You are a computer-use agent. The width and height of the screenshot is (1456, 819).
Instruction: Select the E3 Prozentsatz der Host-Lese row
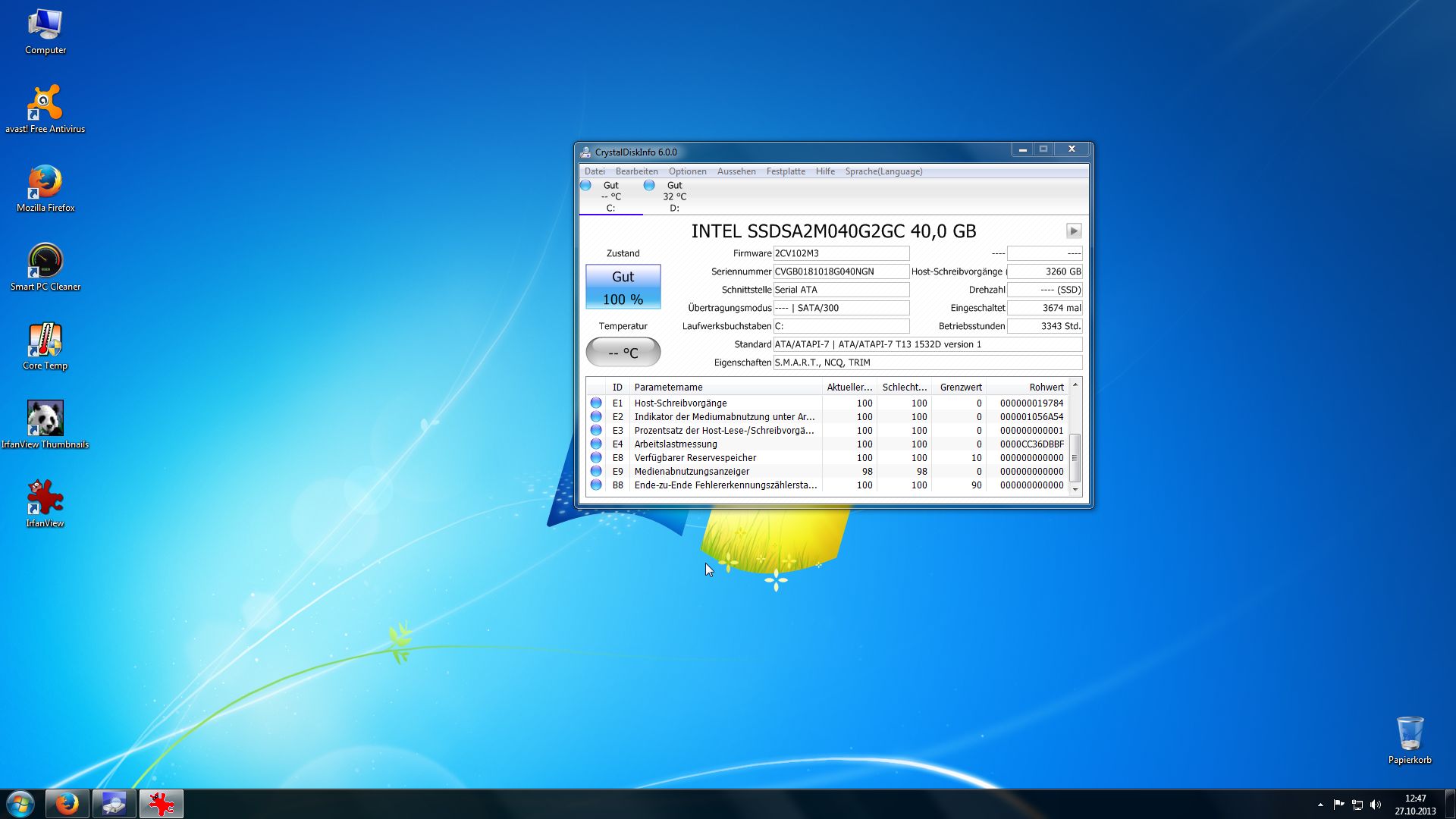click(827, 431)
